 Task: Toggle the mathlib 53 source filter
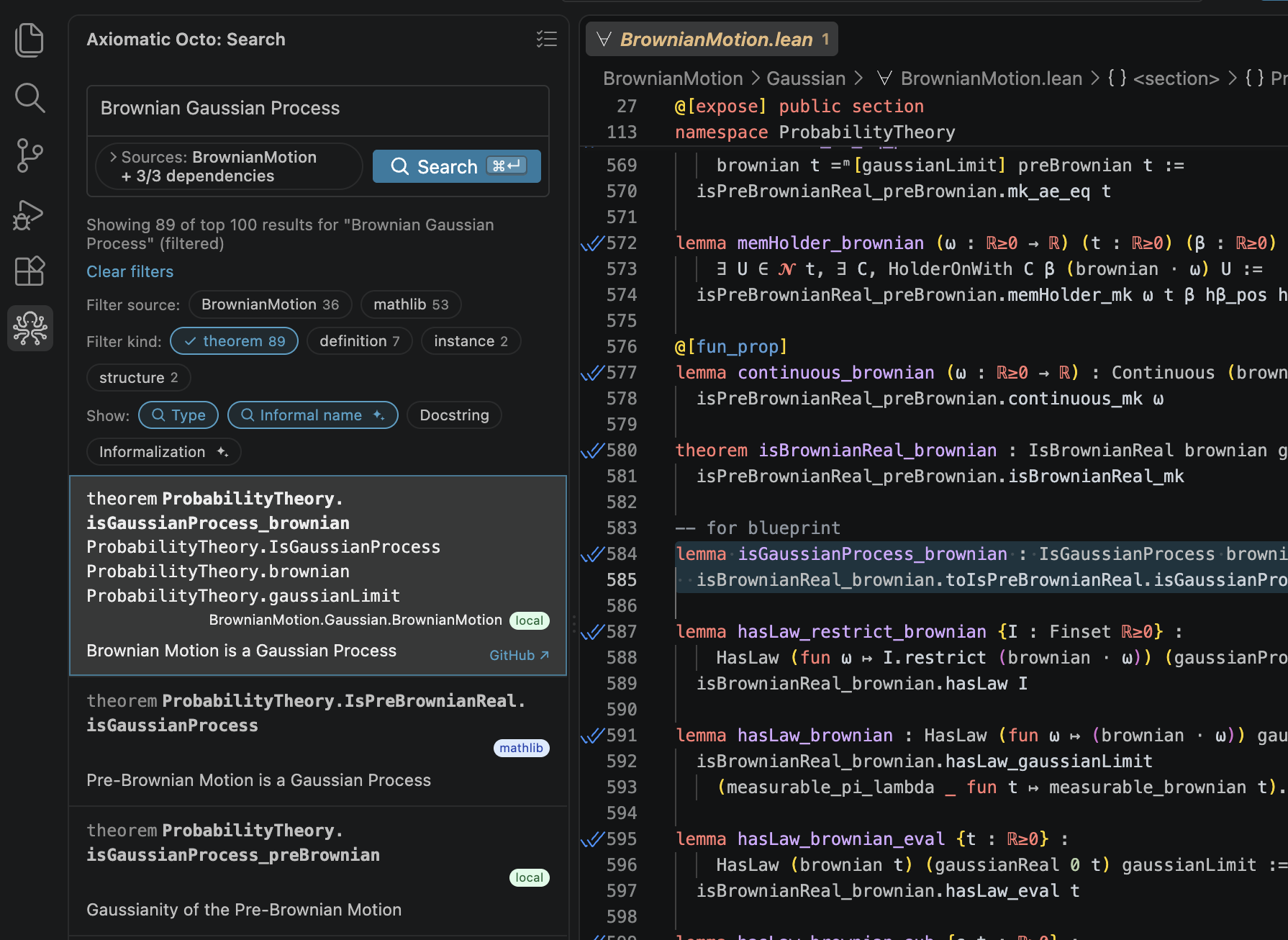[411, 304]
